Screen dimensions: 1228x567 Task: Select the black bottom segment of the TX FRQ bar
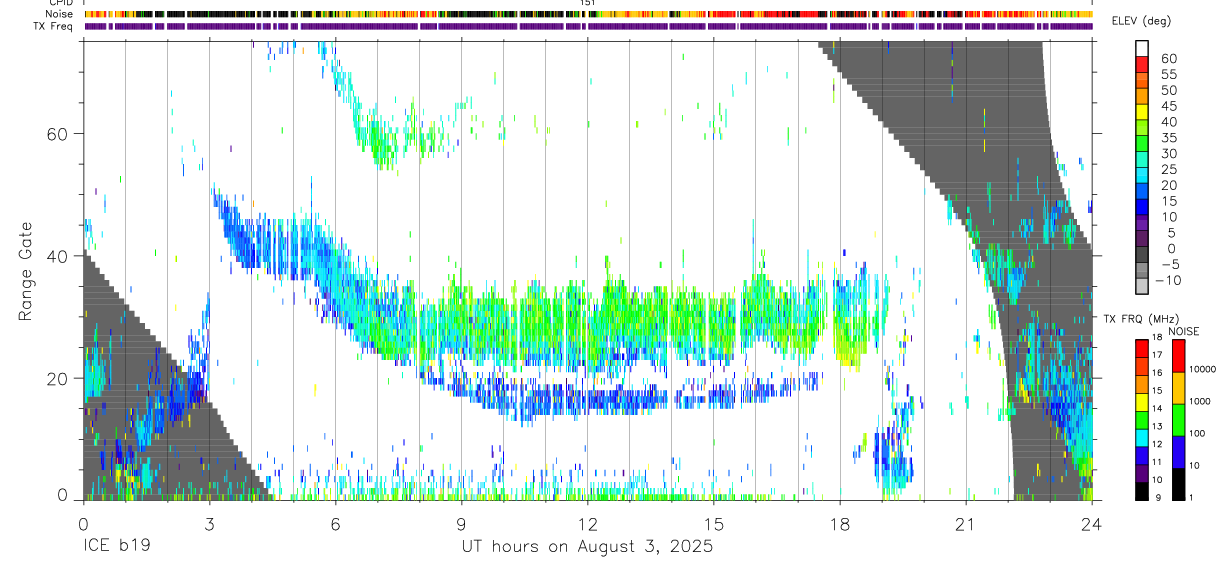coord(1142,491)
